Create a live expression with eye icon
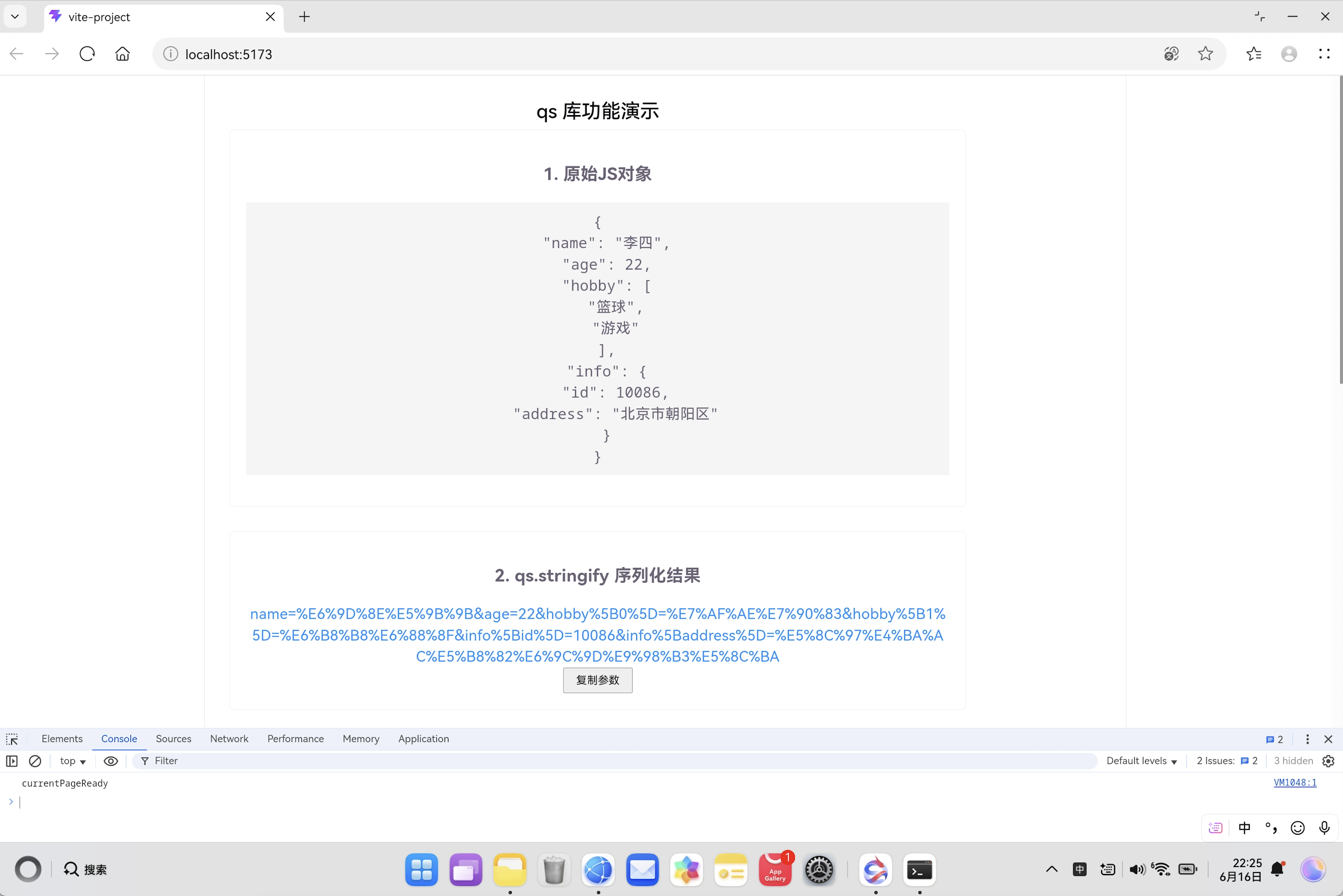This screenshot has height=896, width=1343. tap(111, 761)
